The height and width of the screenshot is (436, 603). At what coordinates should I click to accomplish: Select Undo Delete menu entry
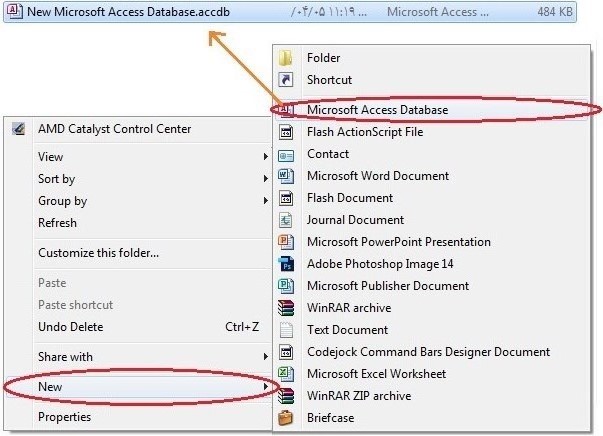70,327
